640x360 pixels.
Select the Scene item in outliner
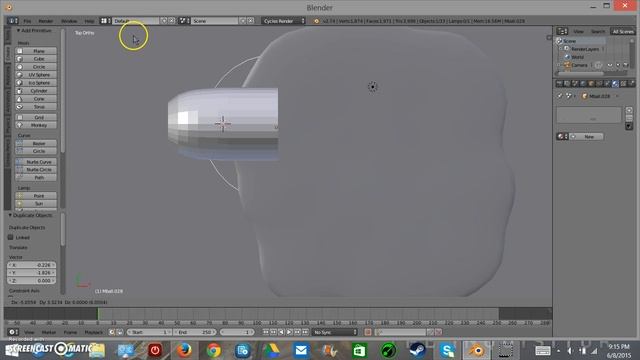pos(569,41)
